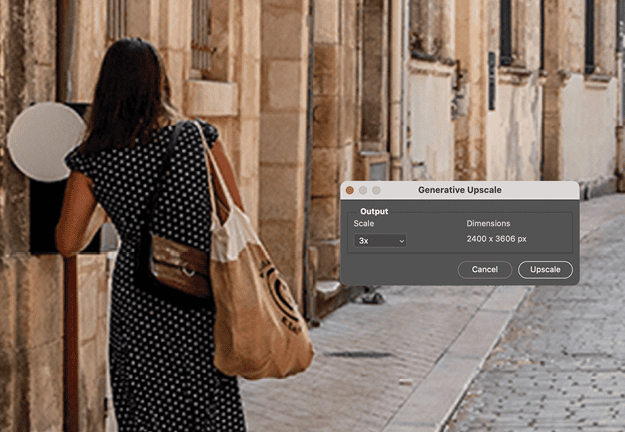Click the white round sign on wall
Image resolution: width=625 pixels, height=432 pixels.
pos(45,141)
